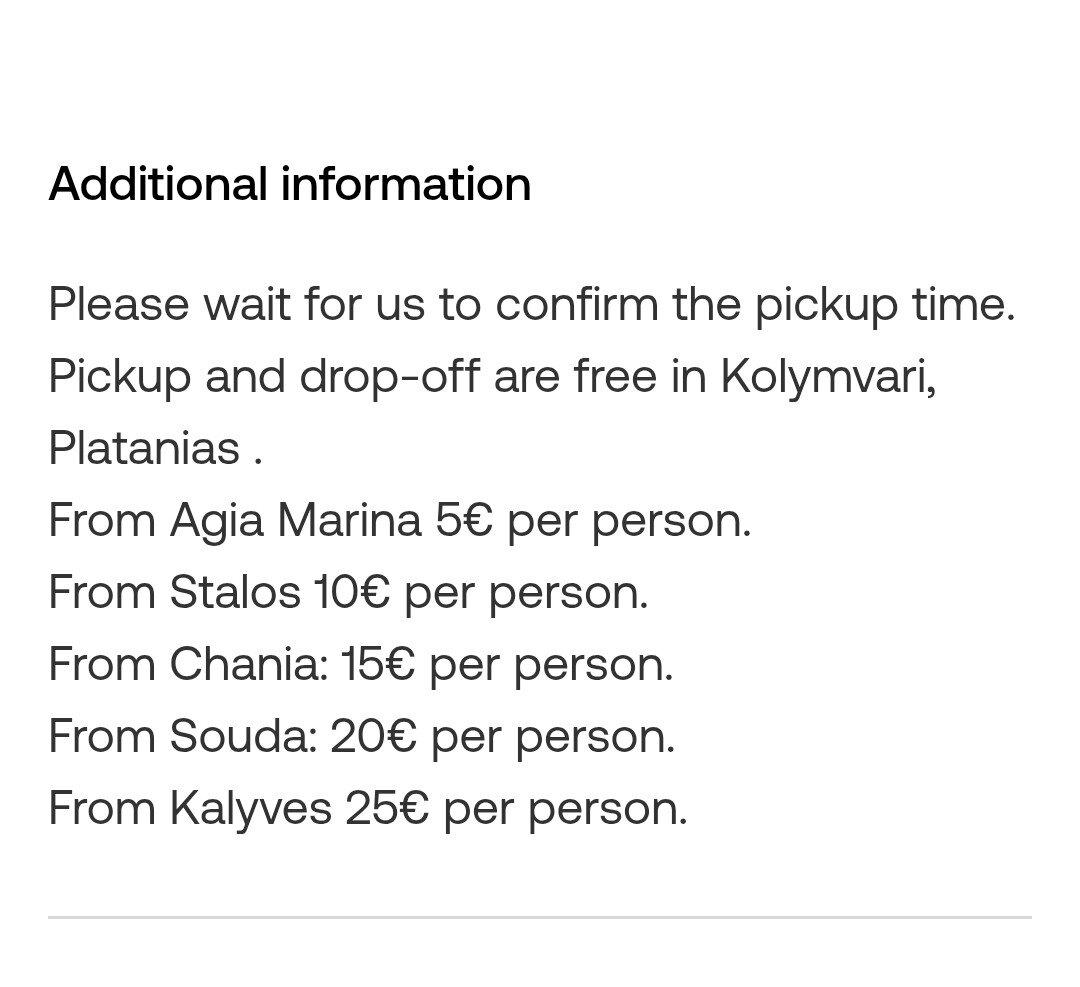Click "per person" on the Kalyves line

[565, 810]
